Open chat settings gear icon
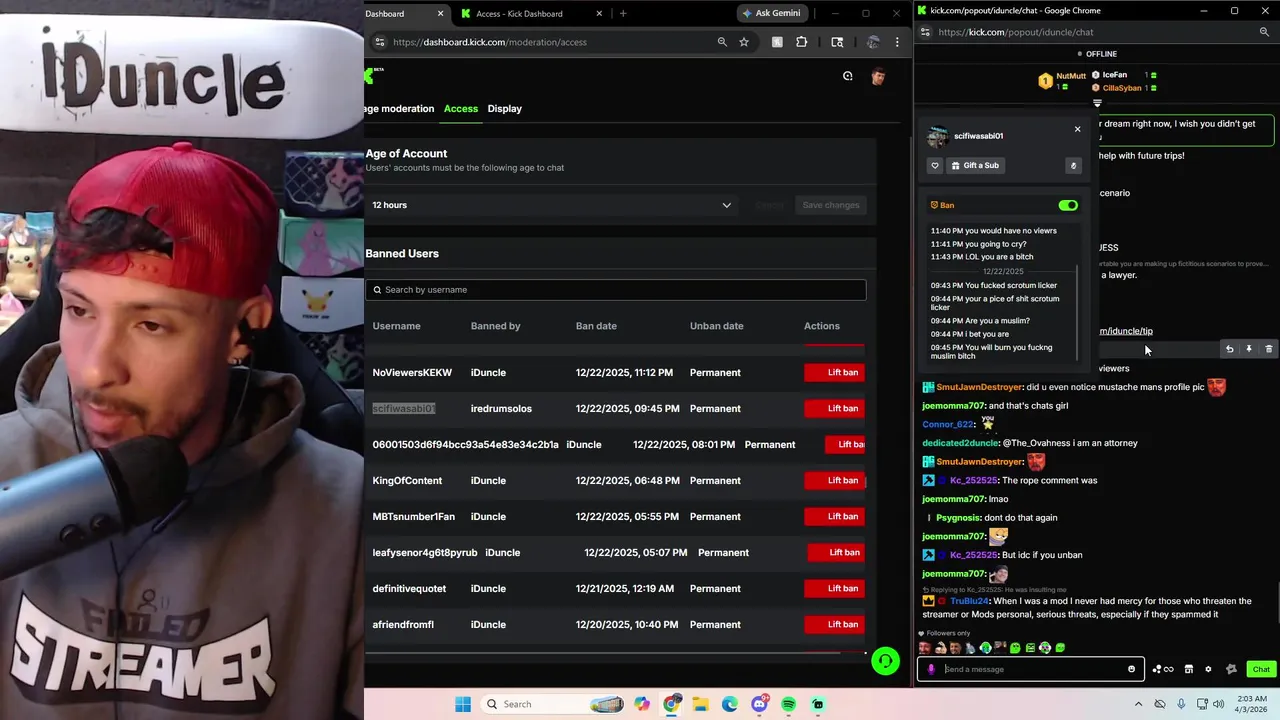Image resolution: width=1280 pixels, height=720 pixels. 1208,669
